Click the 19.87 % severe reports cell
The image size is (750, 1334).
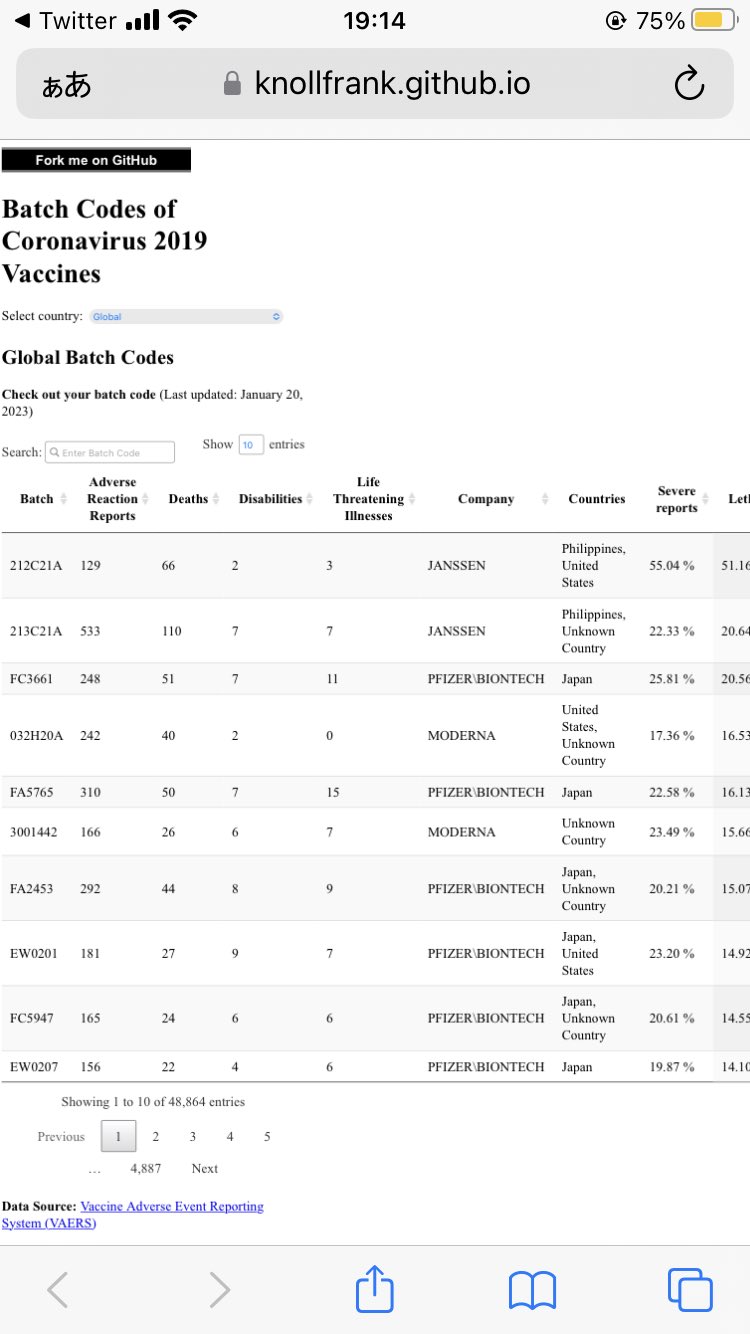[671, 1067]
